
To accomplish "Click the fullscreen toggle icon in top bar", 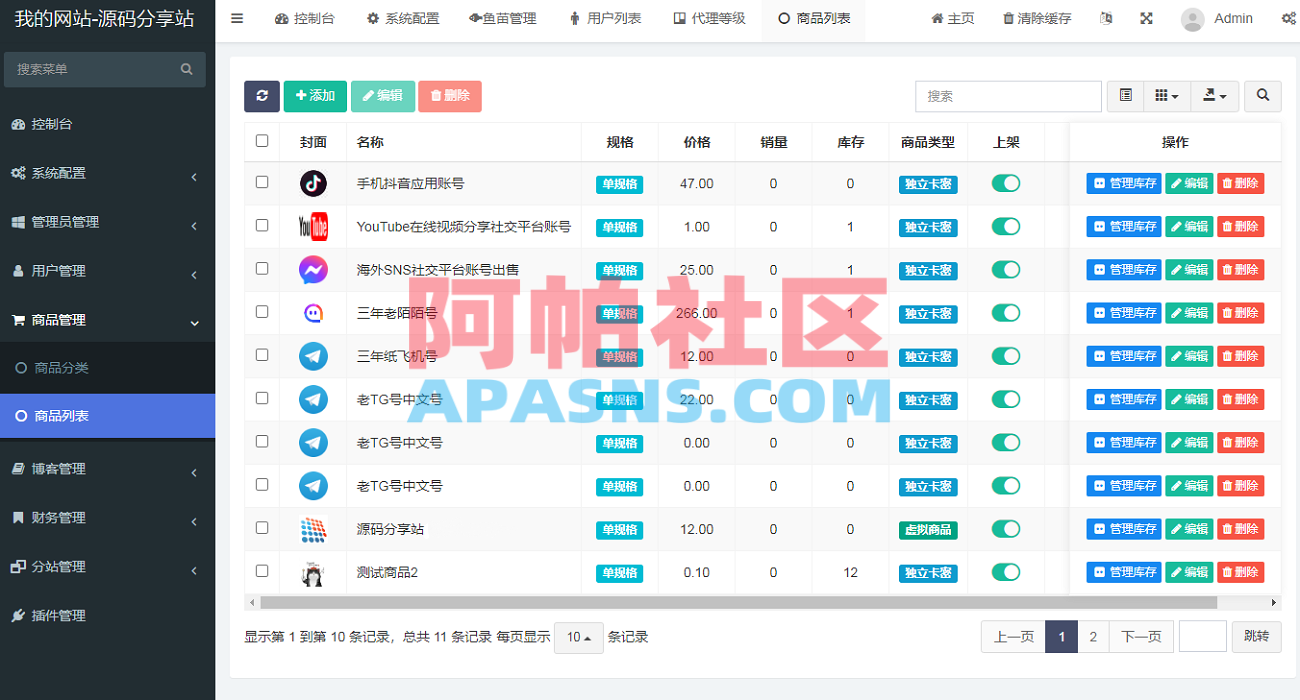I will (x=1145, y=18).
